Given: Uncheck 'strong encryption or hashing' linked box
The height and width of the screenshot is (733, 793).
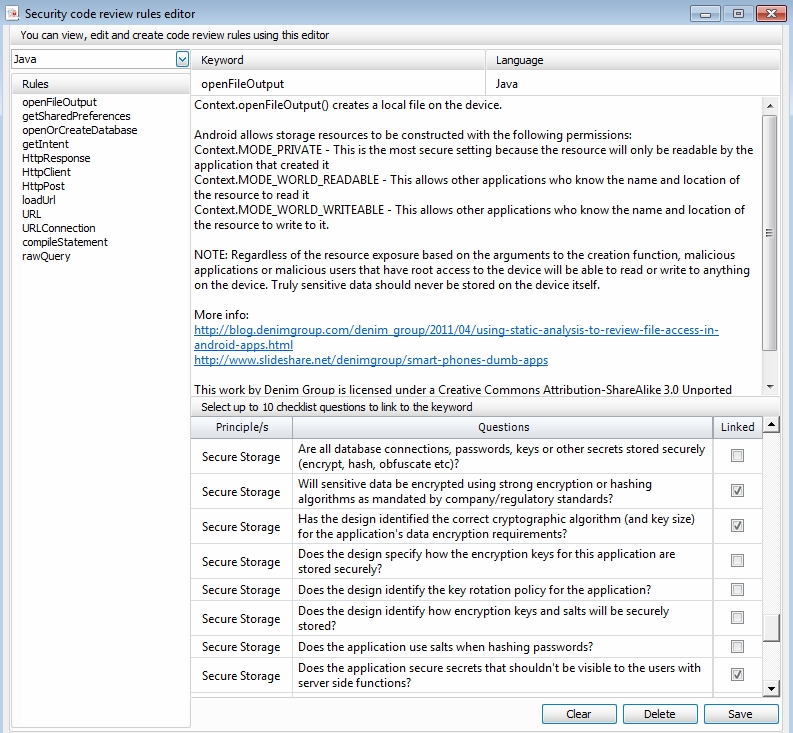Looking at the screenshot, I should 737,491.
